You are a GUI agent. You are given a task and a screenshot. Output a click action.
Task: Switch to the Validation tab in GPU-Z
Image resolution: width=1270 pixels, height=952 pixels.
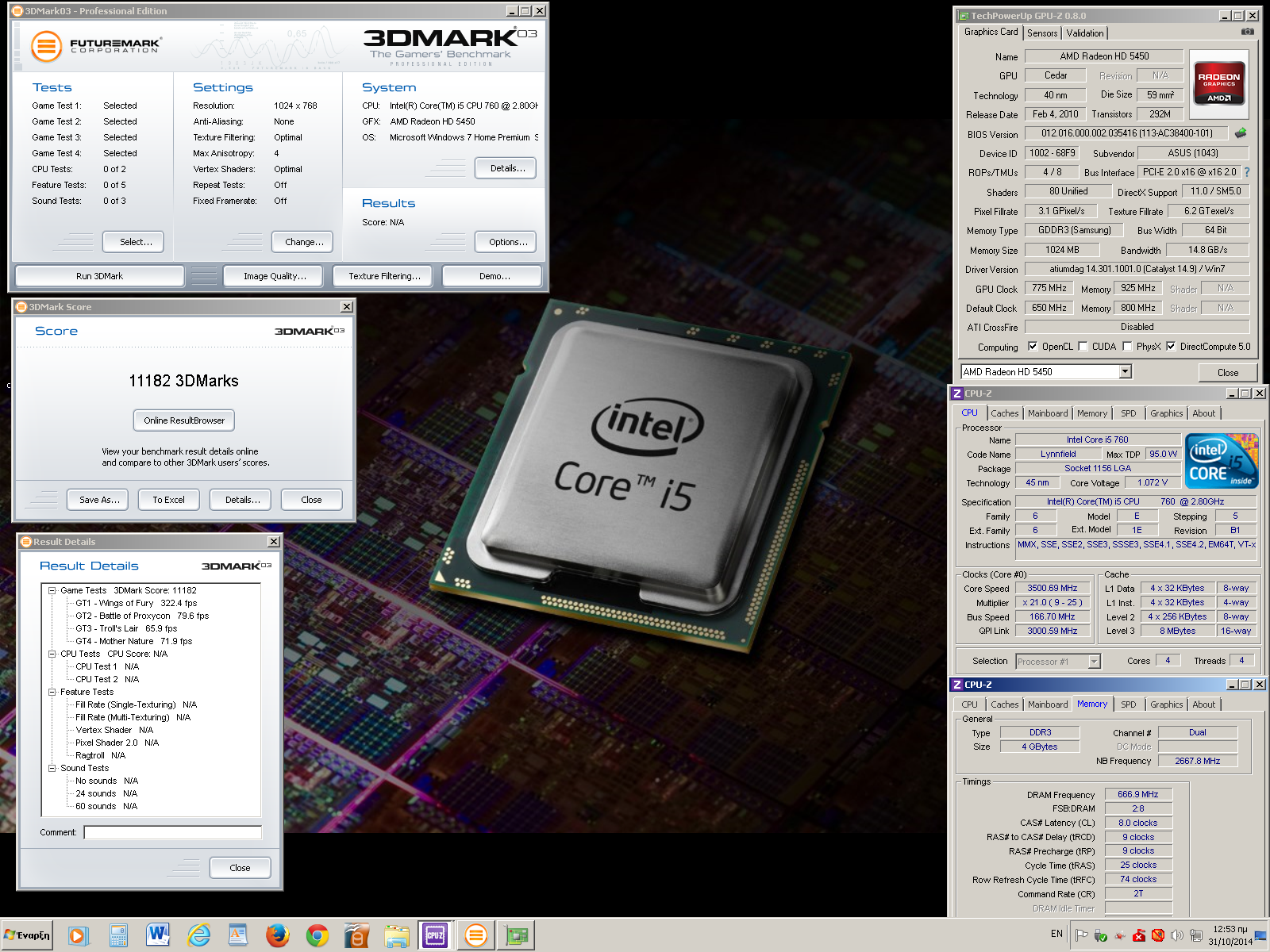[1084, 33]
